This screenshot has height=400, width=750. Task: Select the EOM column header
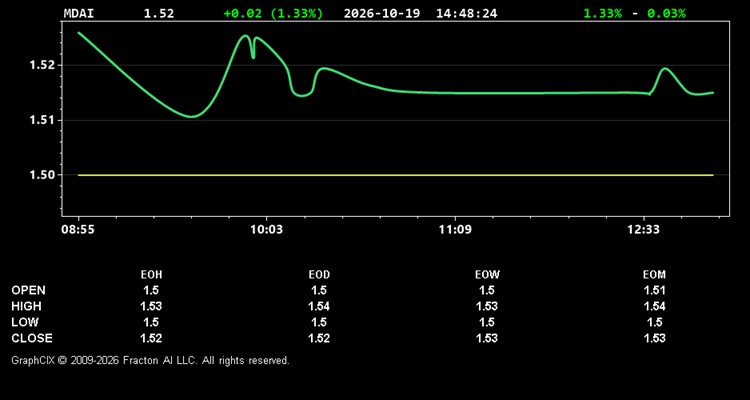(654, 275)
